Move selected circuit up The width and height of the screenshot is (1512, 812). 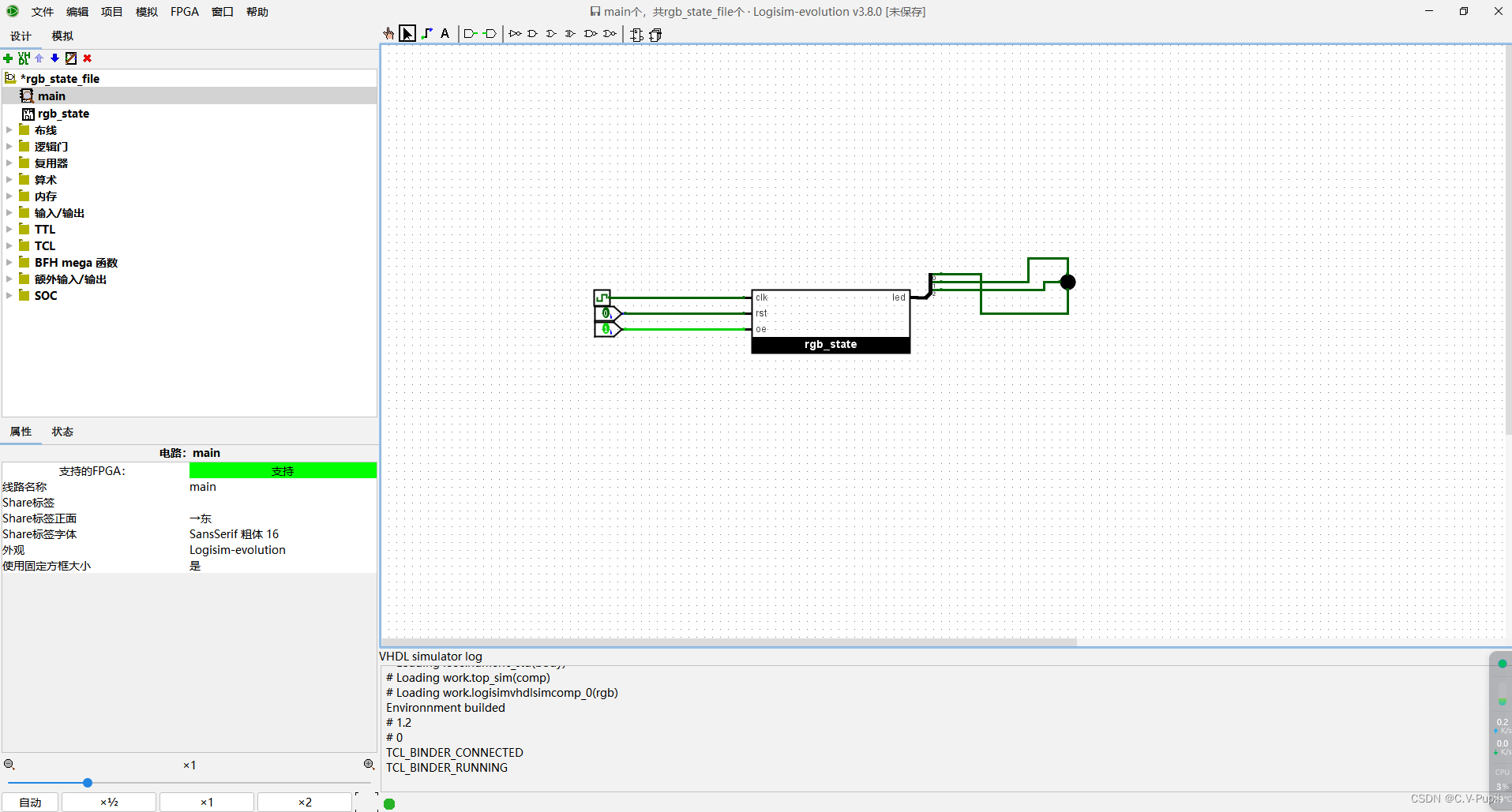39,58
